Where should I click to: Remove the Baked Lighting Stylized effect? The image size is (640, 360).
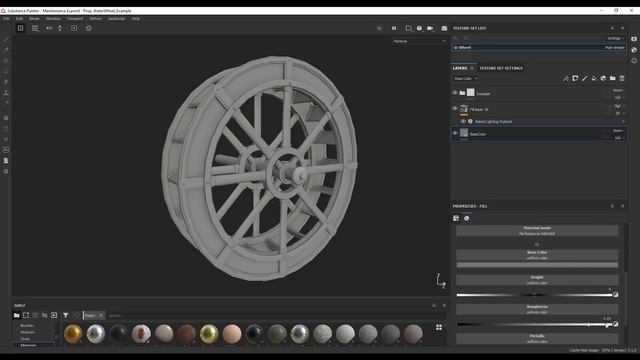coord(622,121)
